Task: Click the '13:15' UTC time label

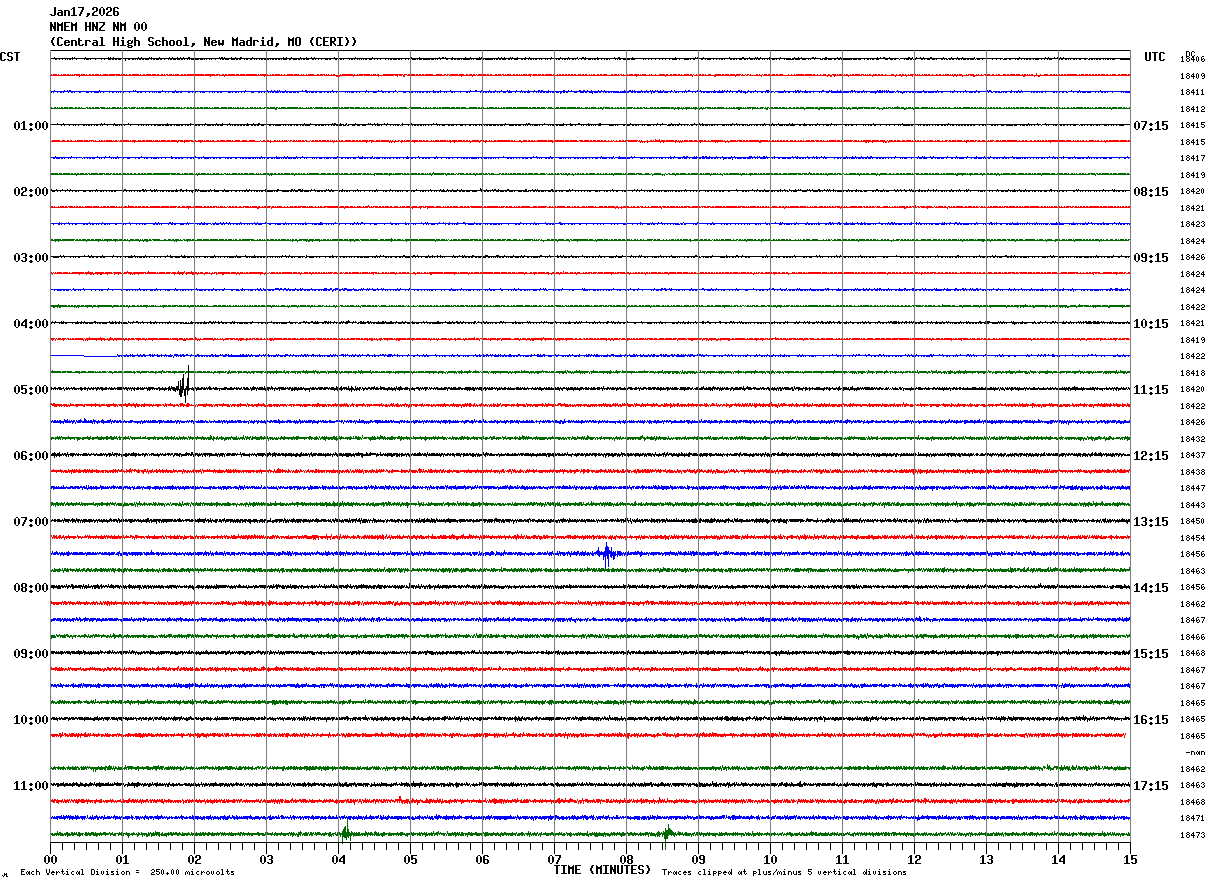Action: pyautogui.click(x=1151, y=522)
